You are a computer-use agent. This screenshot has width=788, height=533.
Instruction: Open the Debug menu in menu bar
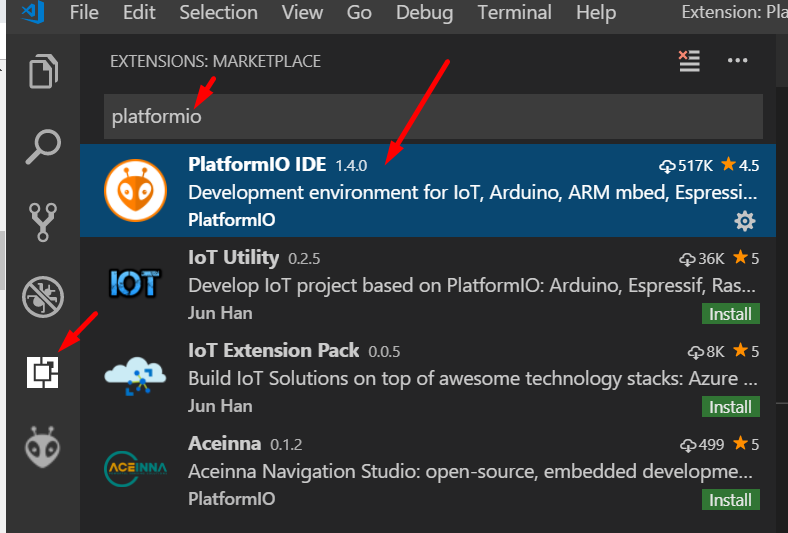[424, 13]
